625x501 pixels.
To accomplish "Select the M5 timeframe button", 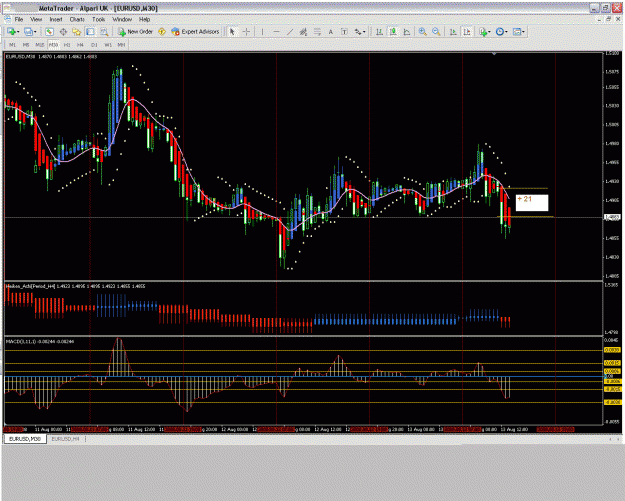I will (26, 45).
